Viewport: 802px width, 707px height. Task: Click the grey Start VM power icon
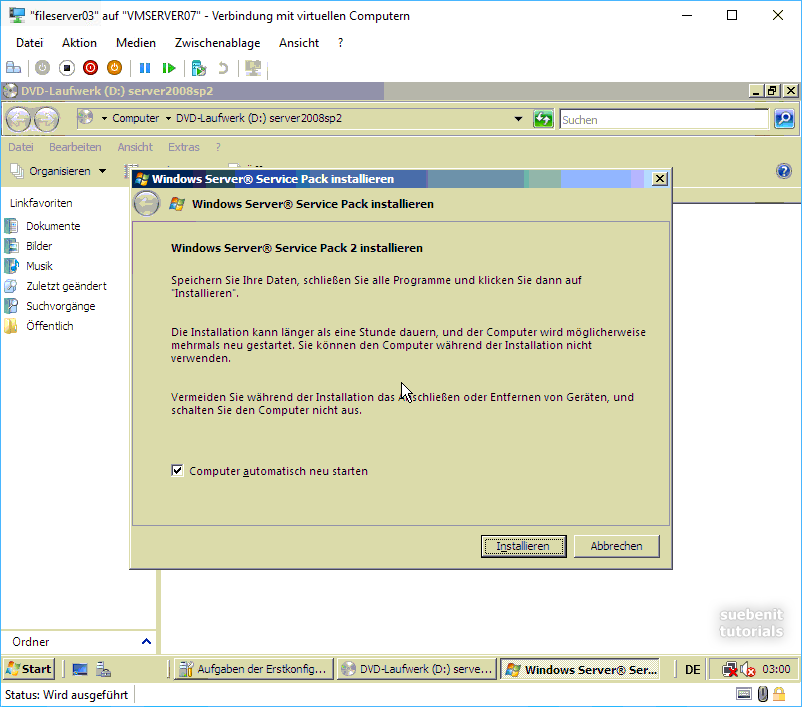42,68
